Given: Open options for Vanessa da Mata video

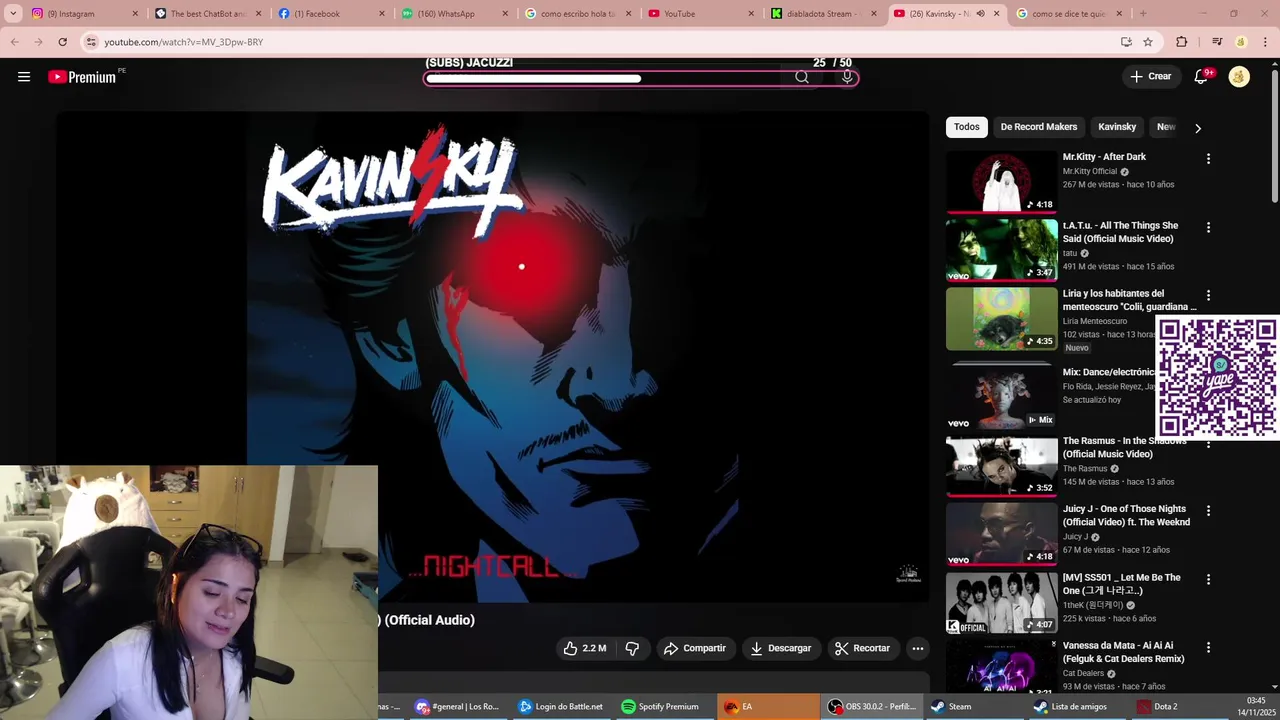Looking at the screenshot, I should pyautogui.click(x=1208, y=647).
